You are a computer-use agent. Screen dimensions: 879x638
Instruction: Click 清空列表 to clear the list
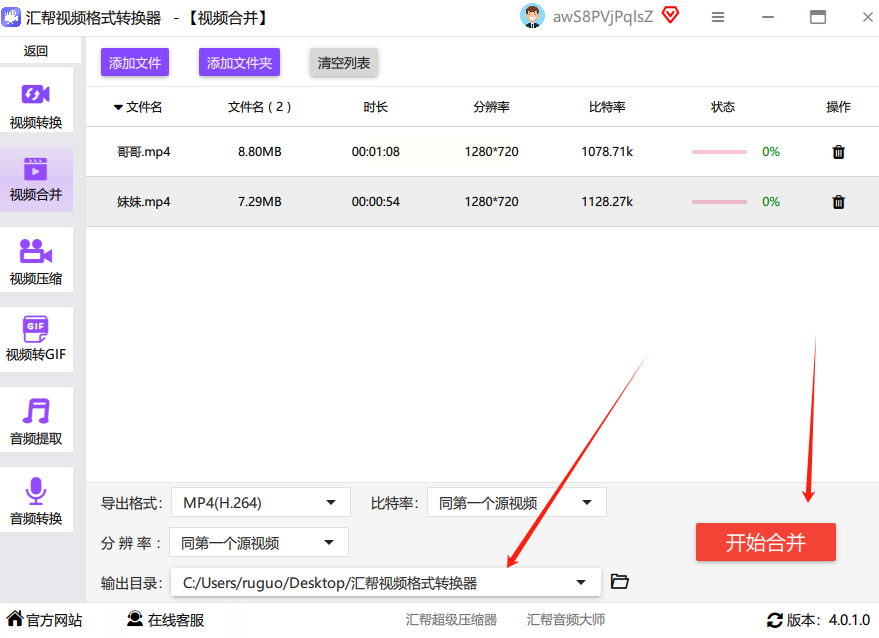point(344,62)
